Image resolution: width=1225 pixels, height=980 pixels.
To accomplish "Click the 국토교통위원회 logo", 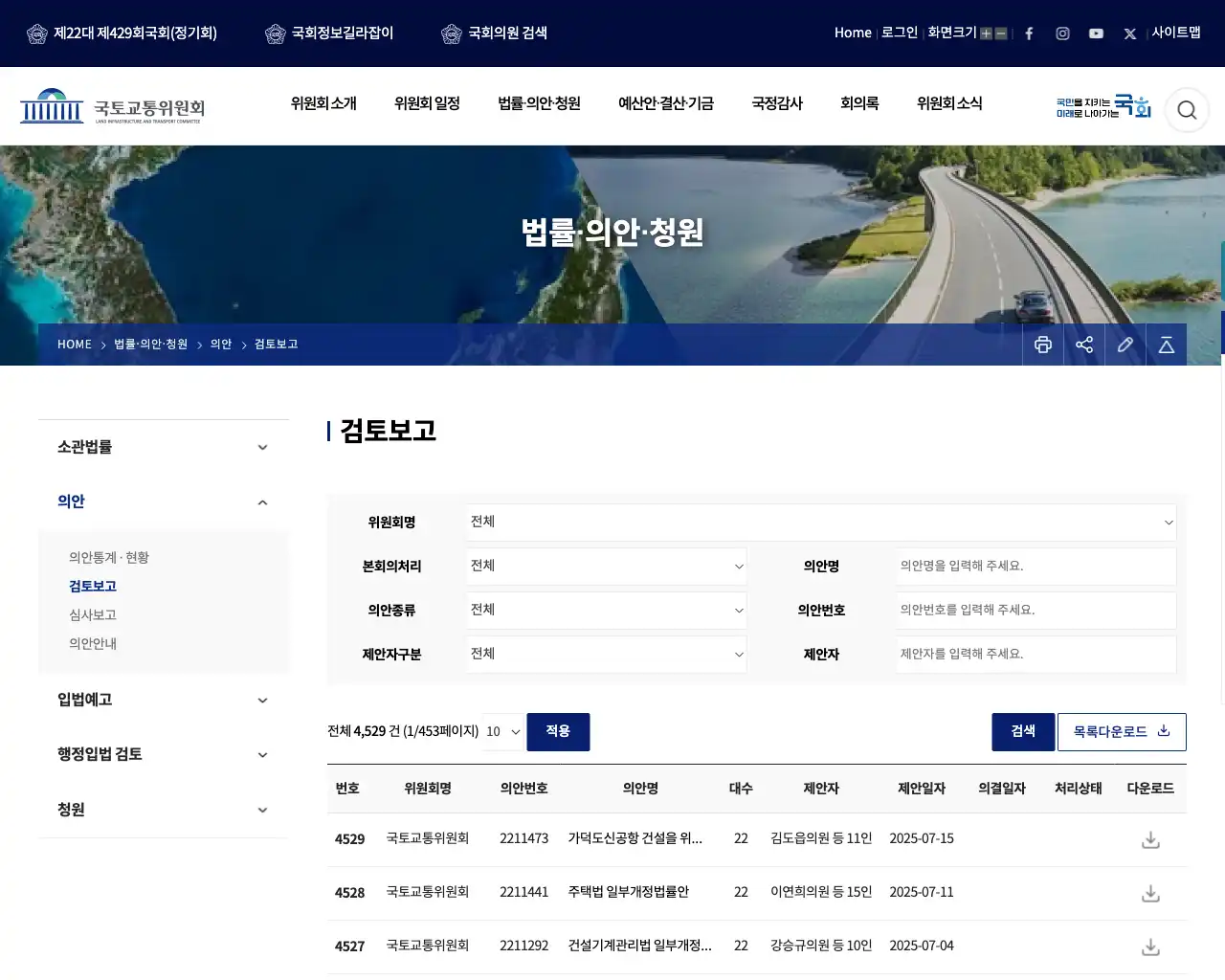I will [x=112, y=106].
